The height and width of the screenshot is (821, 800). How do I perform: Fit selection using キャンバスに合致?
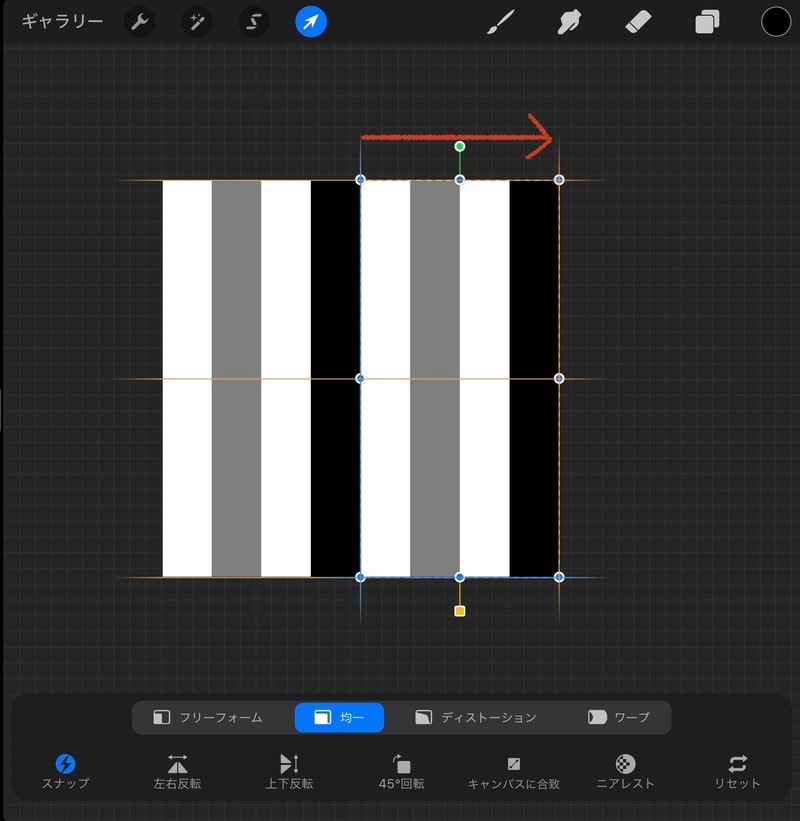514,771
